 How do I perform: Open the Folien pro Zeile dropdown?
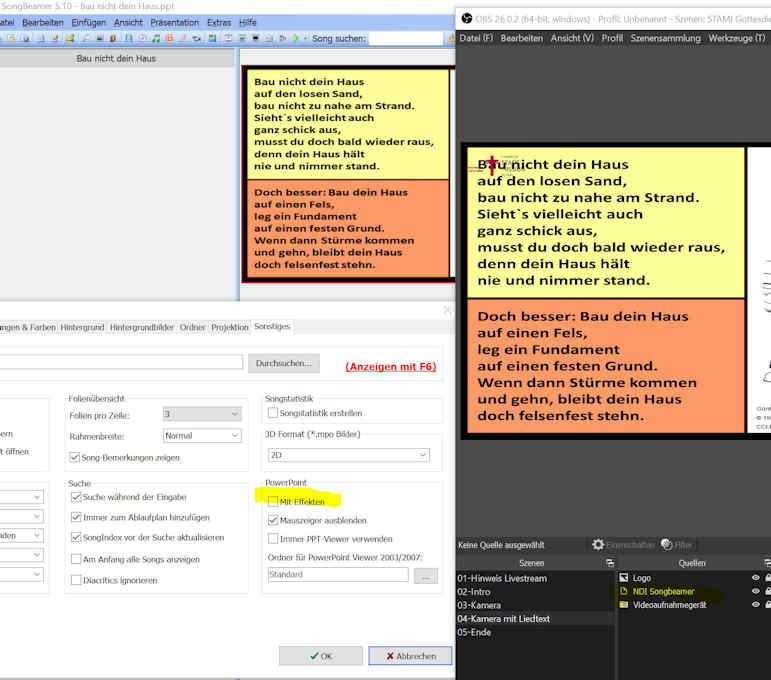coord(202,414)
